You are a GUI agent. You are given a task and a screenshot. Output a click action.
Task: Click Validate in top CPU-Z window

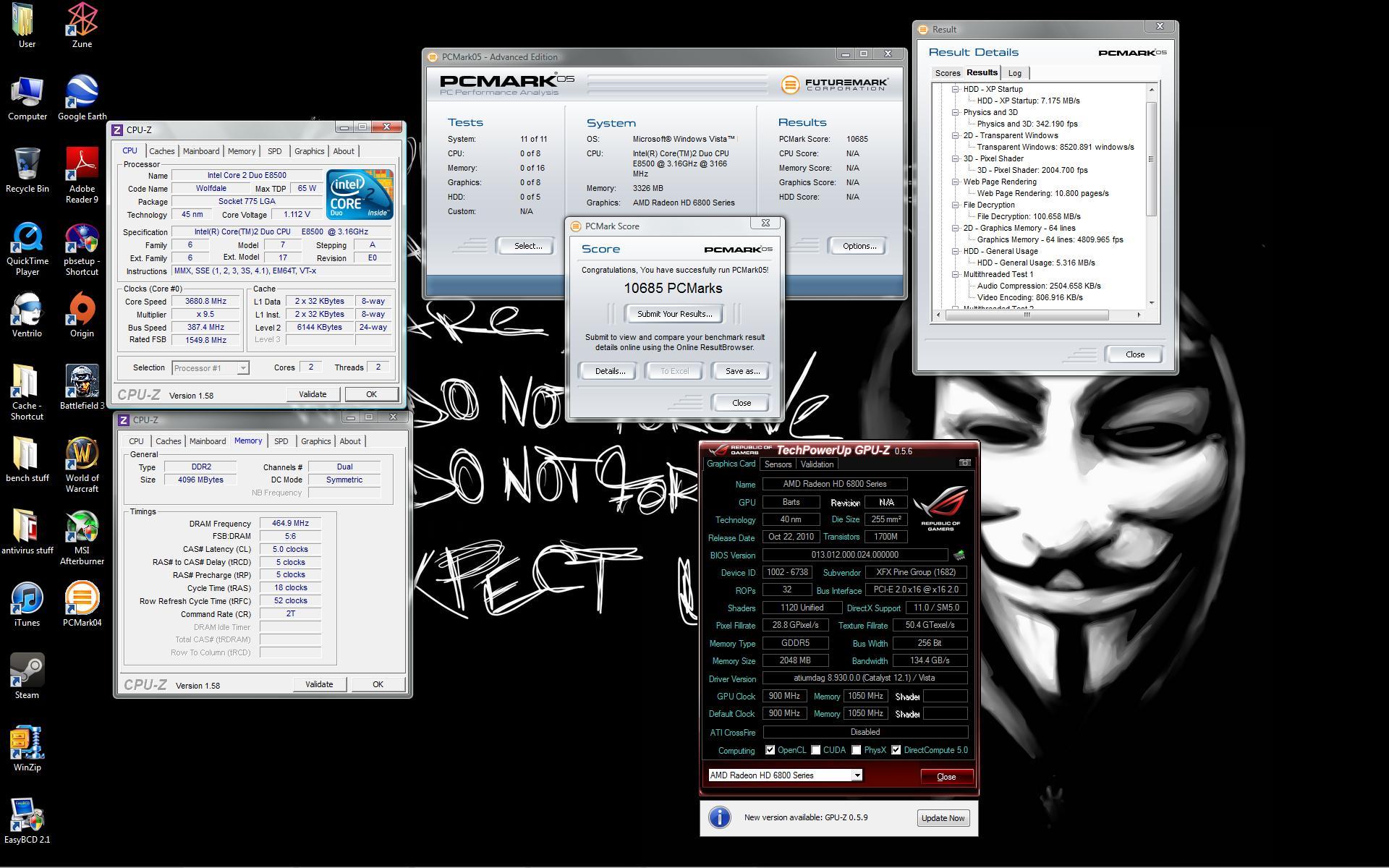point(313,394)
